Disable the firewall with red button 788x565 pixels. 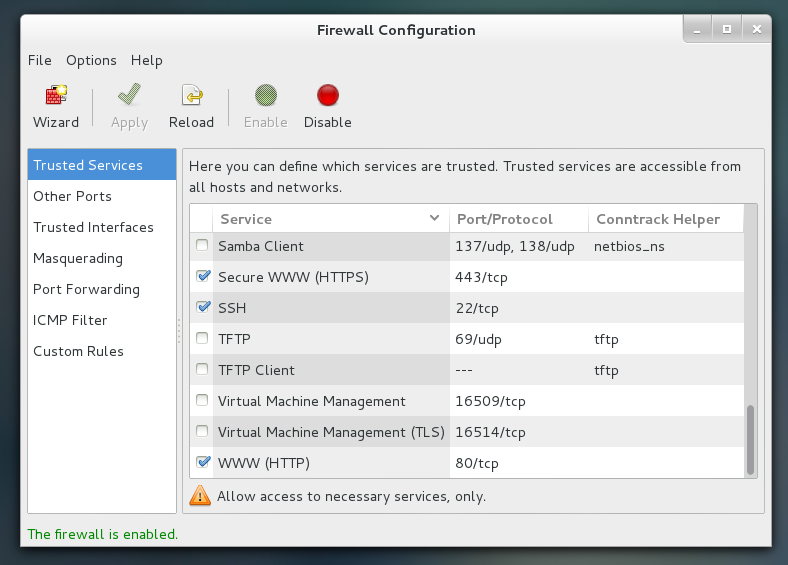328,95
